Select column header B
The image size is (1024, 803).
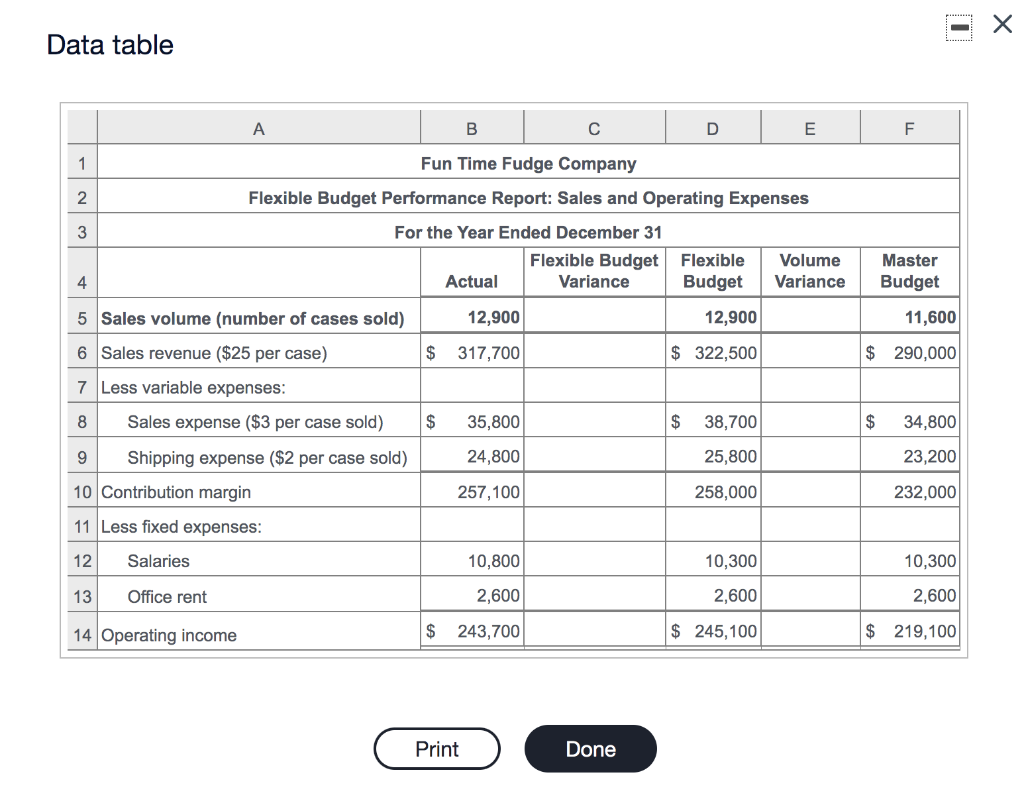471,127
